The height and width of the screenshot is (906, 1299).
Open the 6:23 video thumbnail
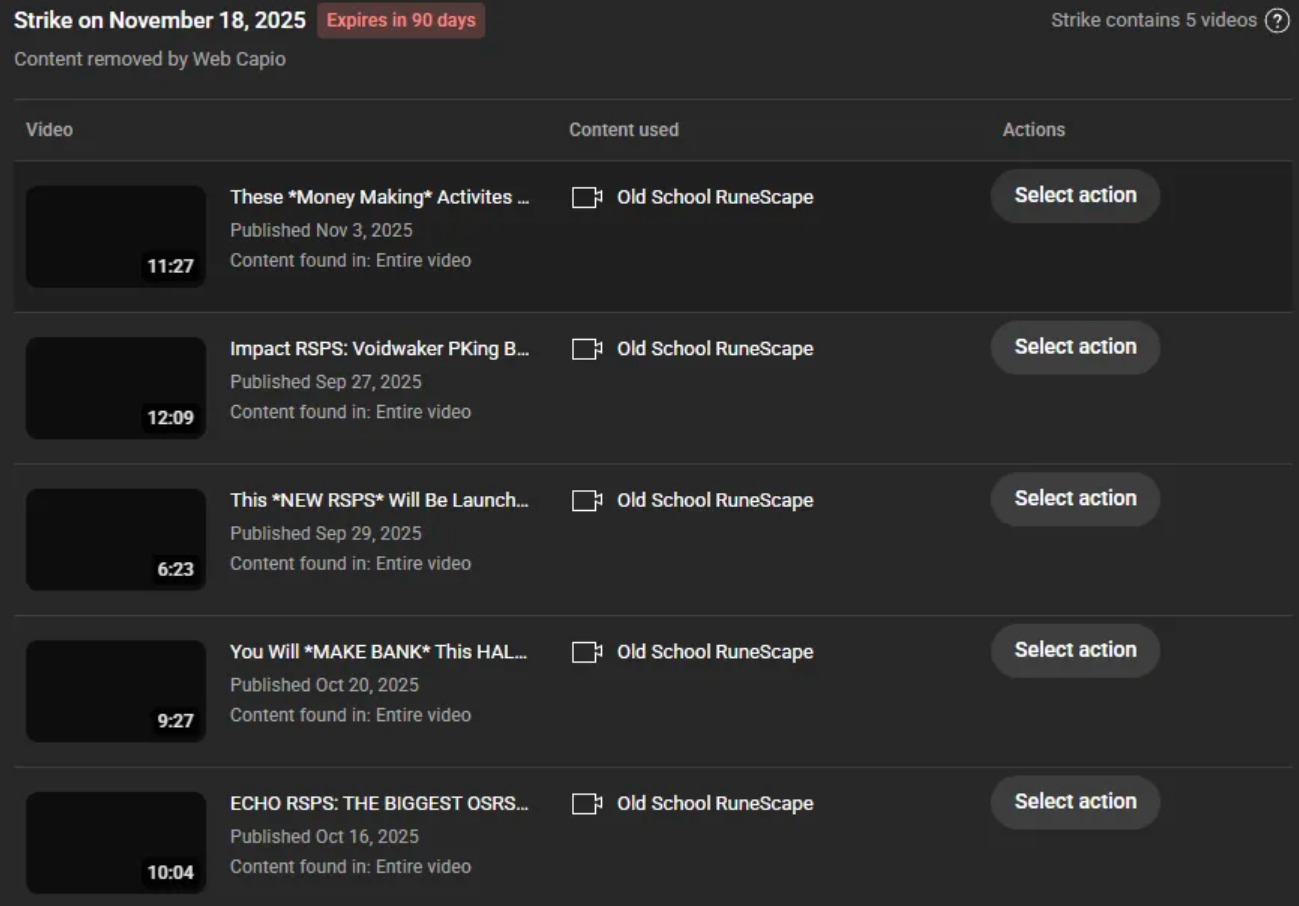click(x=115, y=539)
